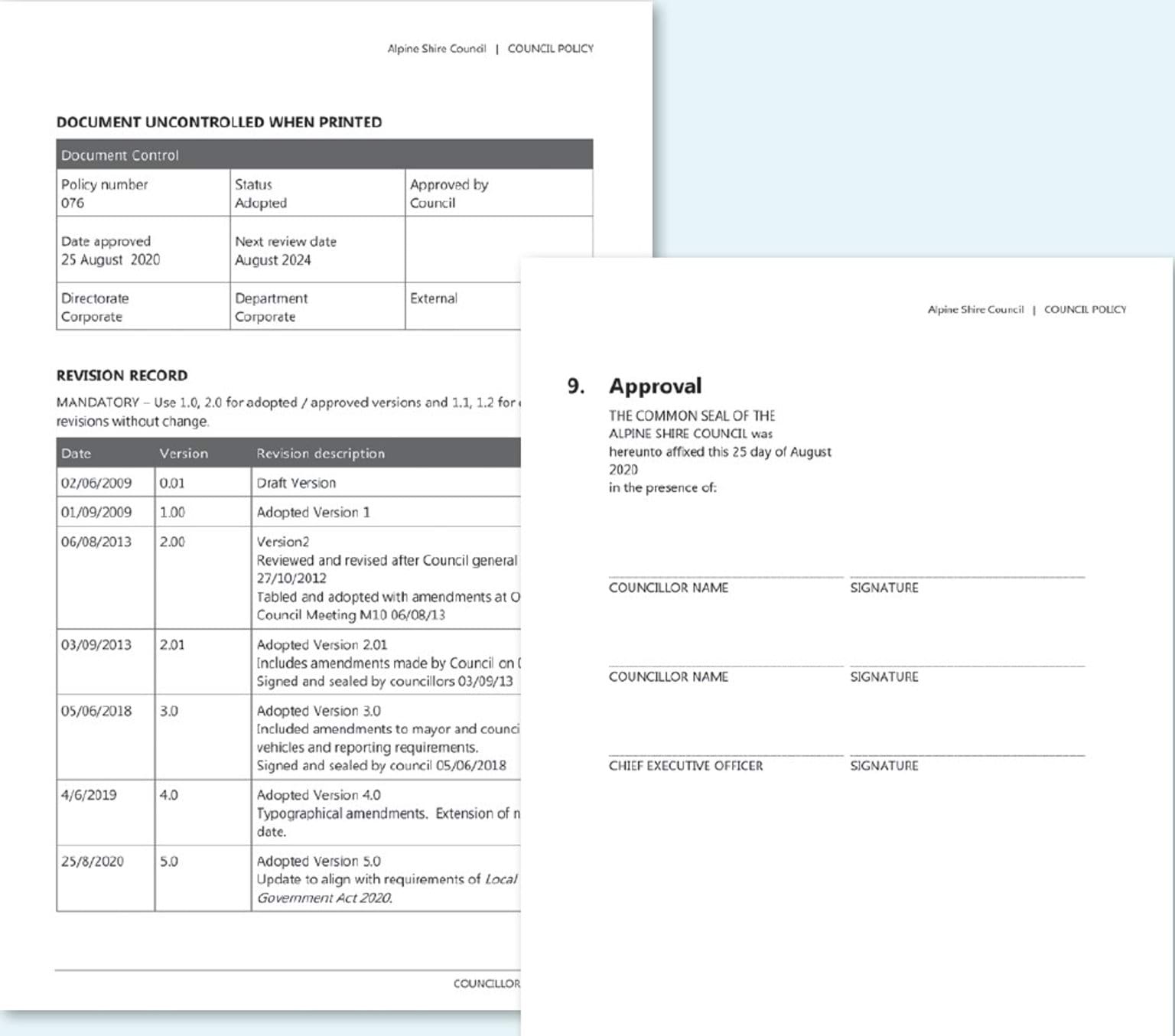The width and height of the screenshot is (1175, 1036).
Task: Click policy number value '076'
Action: [x=73, y=203]
